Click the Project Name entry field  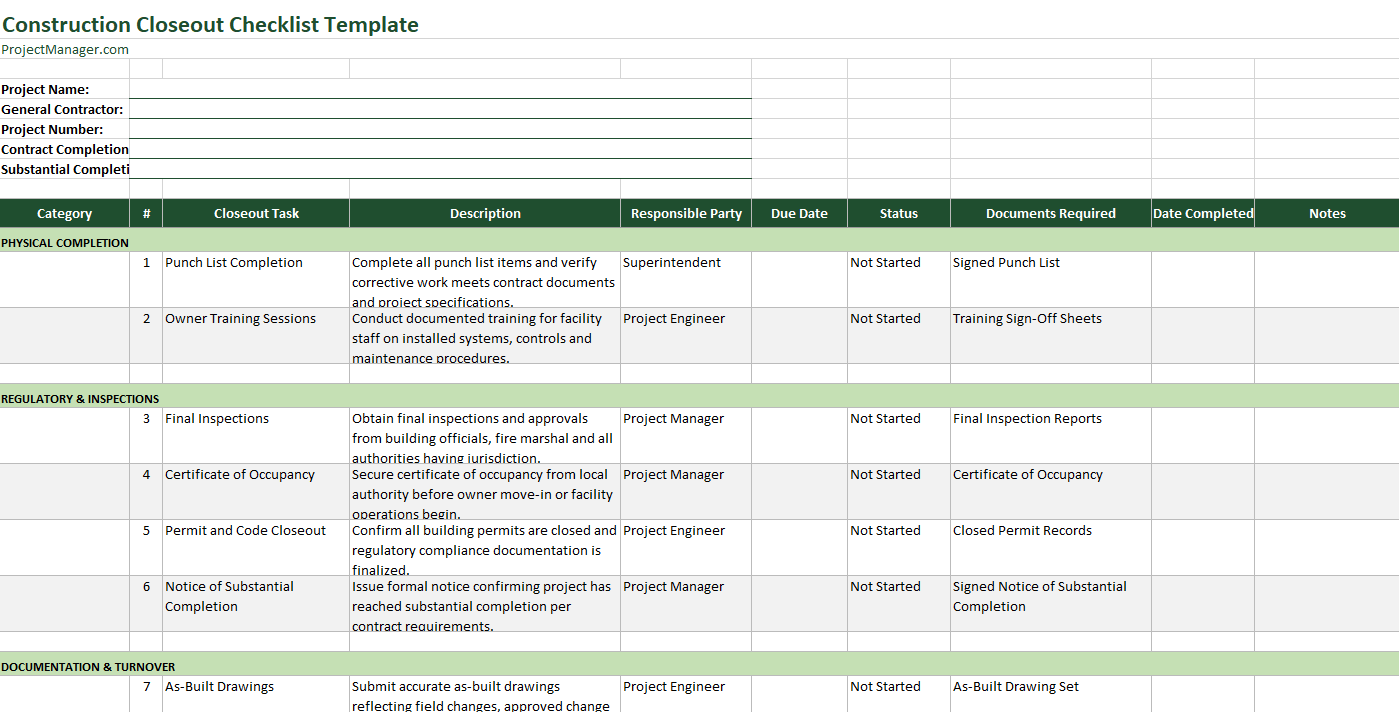(x=440, y=89)
